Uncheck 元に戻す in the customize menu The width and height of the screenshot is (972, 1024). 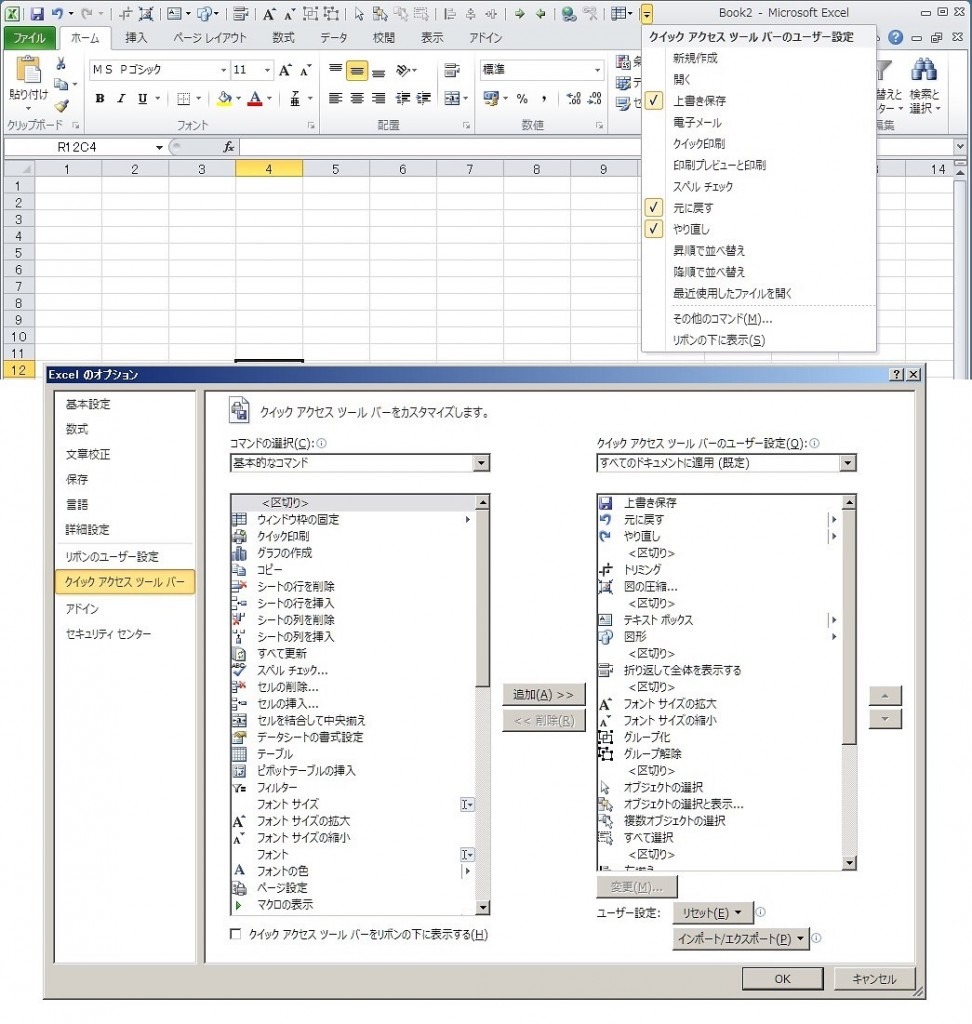tap(759, 208)
